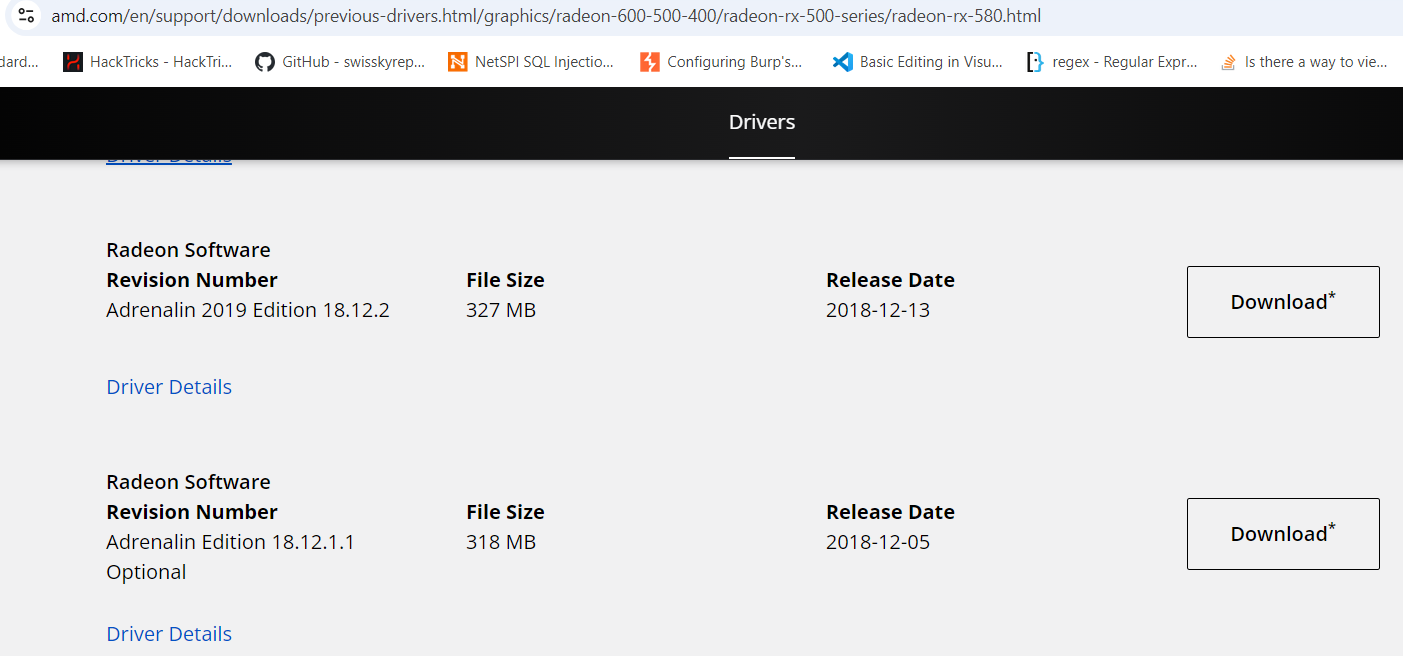Screen dimensions: 1403x656
Task: Select the Drivers tab
Action: click(x=762, y=123)
